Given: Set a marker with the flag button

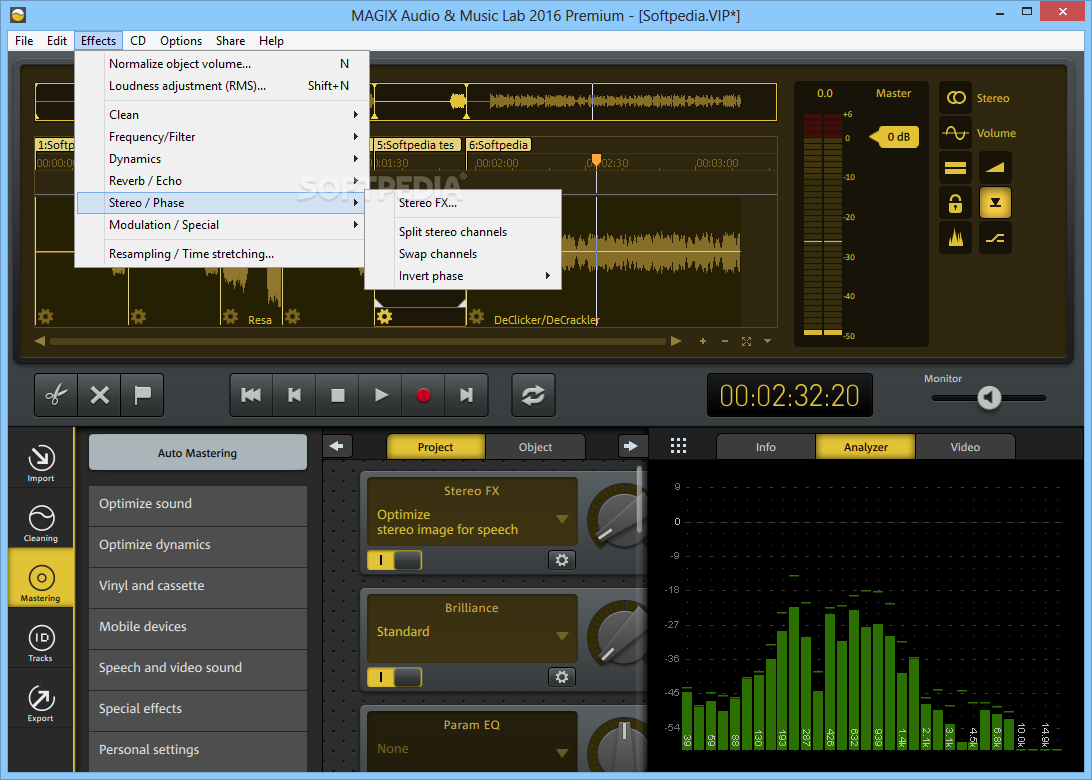Looking at the screenshot, I should 142,395.
